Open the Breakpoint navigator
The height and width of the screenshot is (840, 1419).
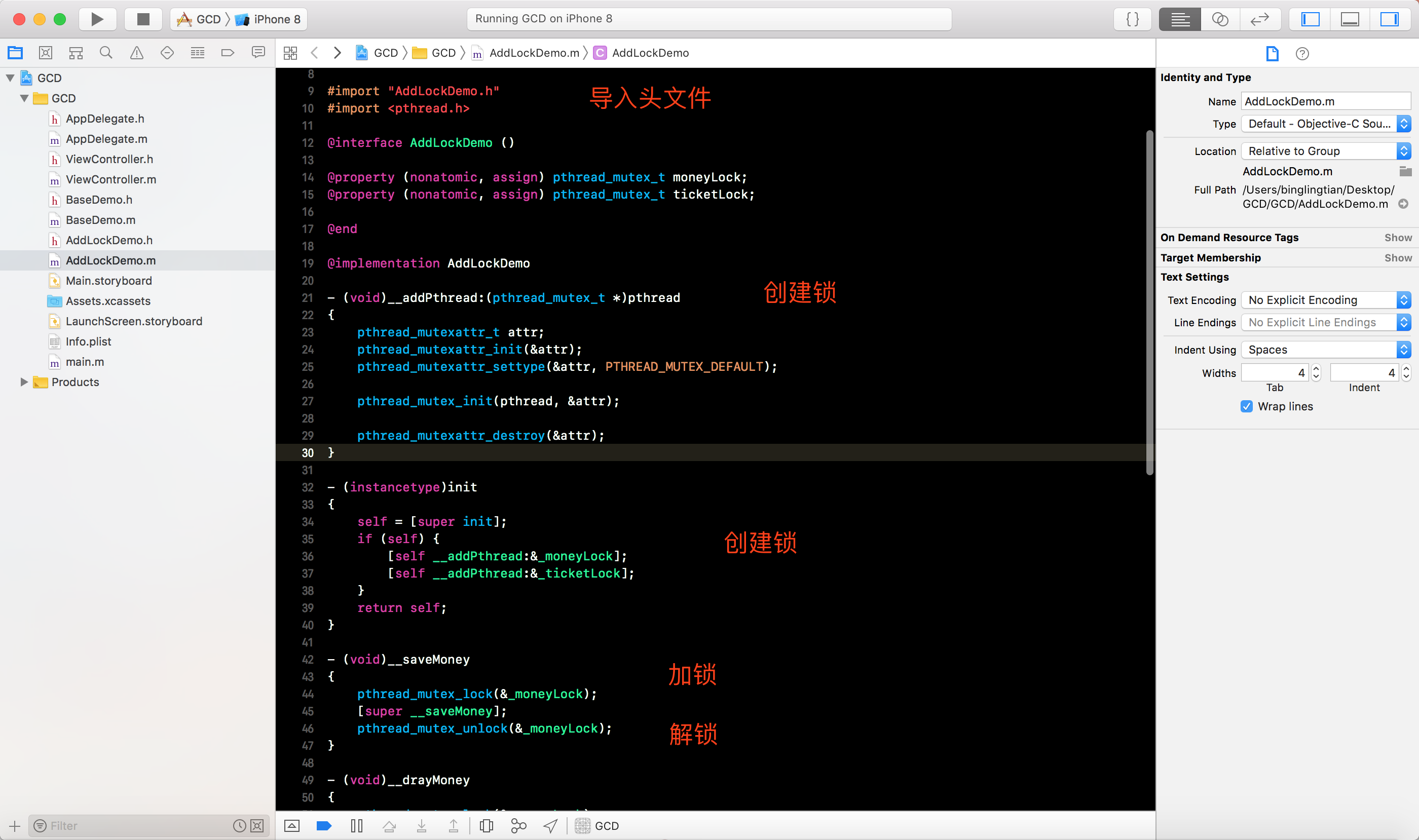pos(228,53)
